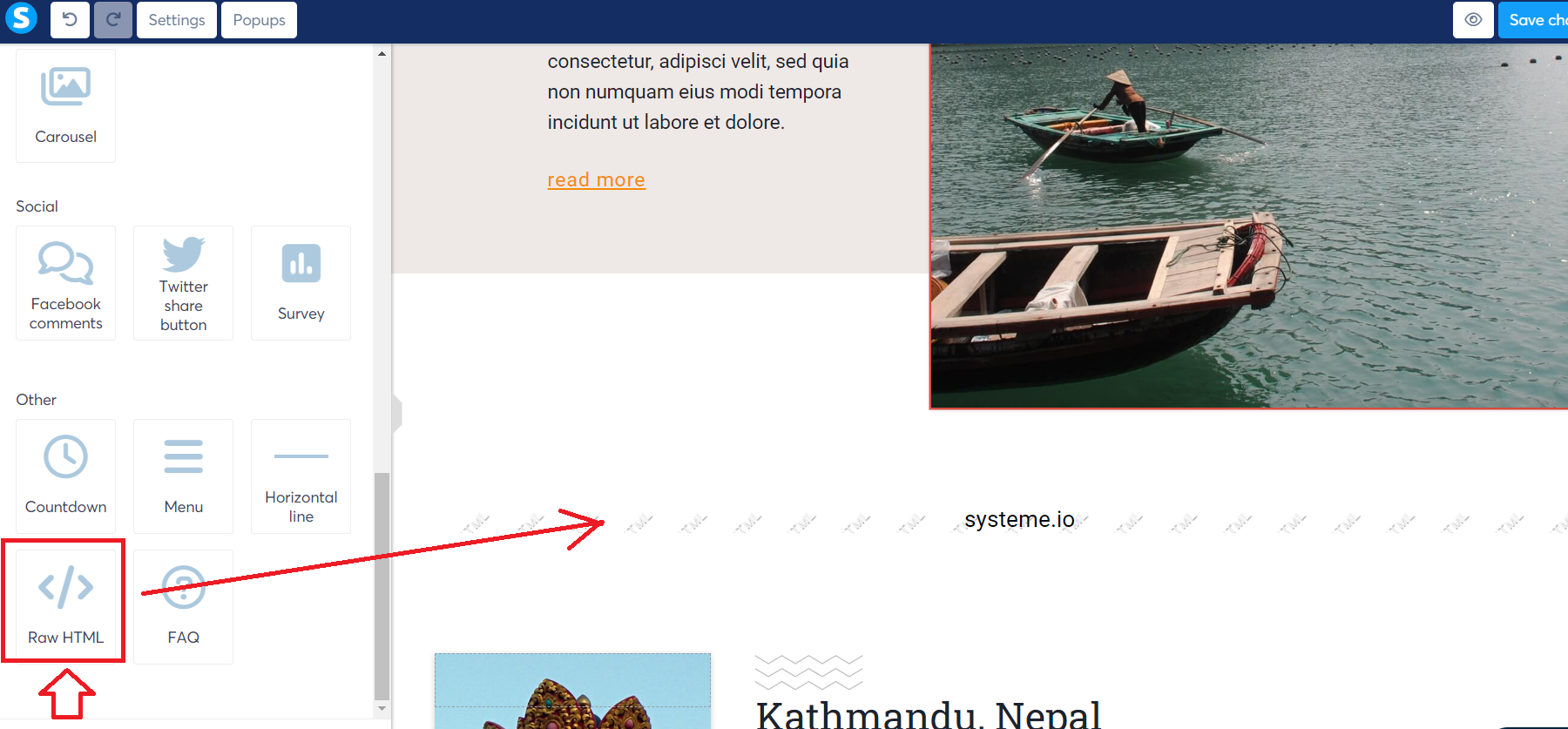The width and height of the screenshot is (1568, 729).
Task: Click the Systeme logo icon
Action: pyautogui.click(x=21, y=18)
